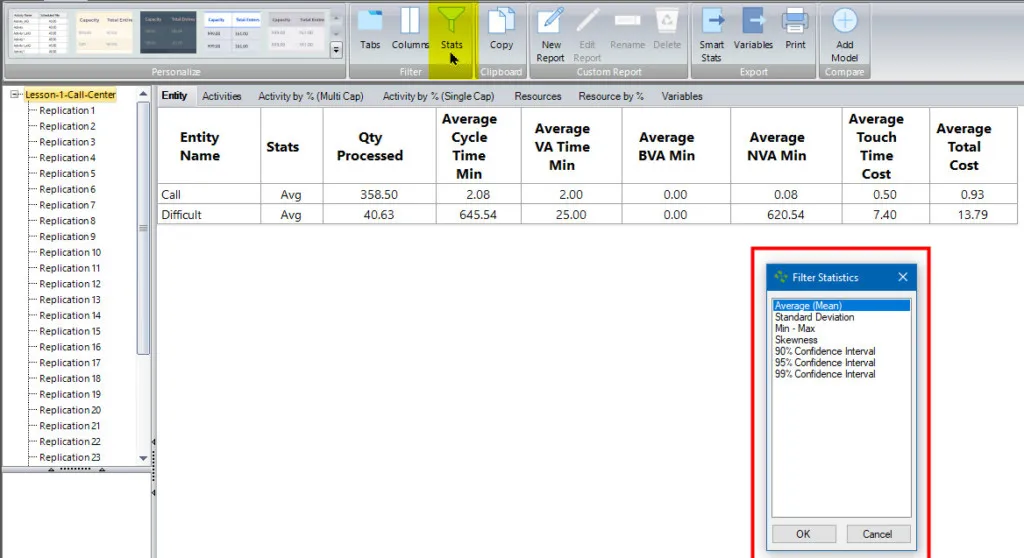Viewport: 1024px width, 558px height.
Task: Copy the report to clipboard
Action: click(x=501, y=29)
